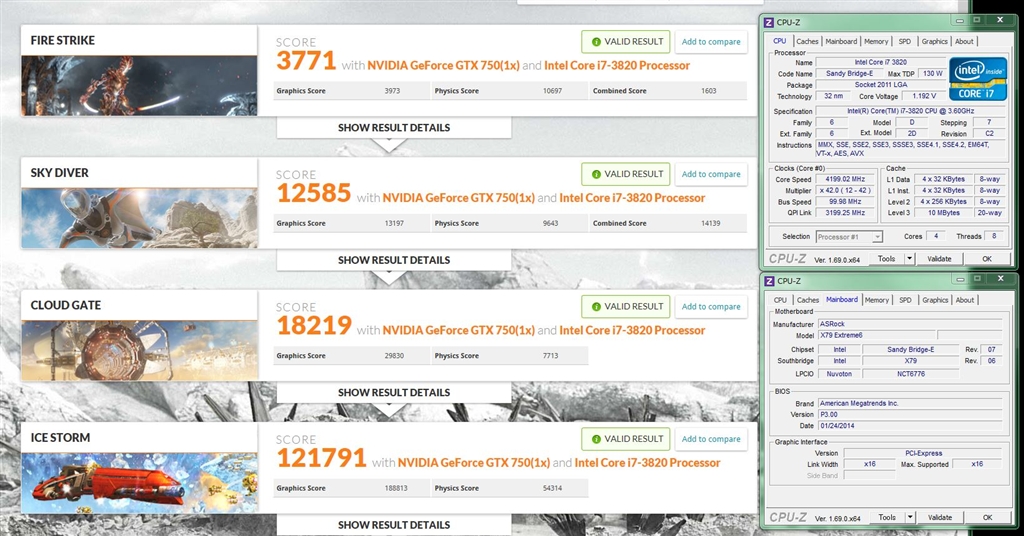1024x536 pixels.
Task: Click Ice Storm score 121791
Action: coord(321,458)
